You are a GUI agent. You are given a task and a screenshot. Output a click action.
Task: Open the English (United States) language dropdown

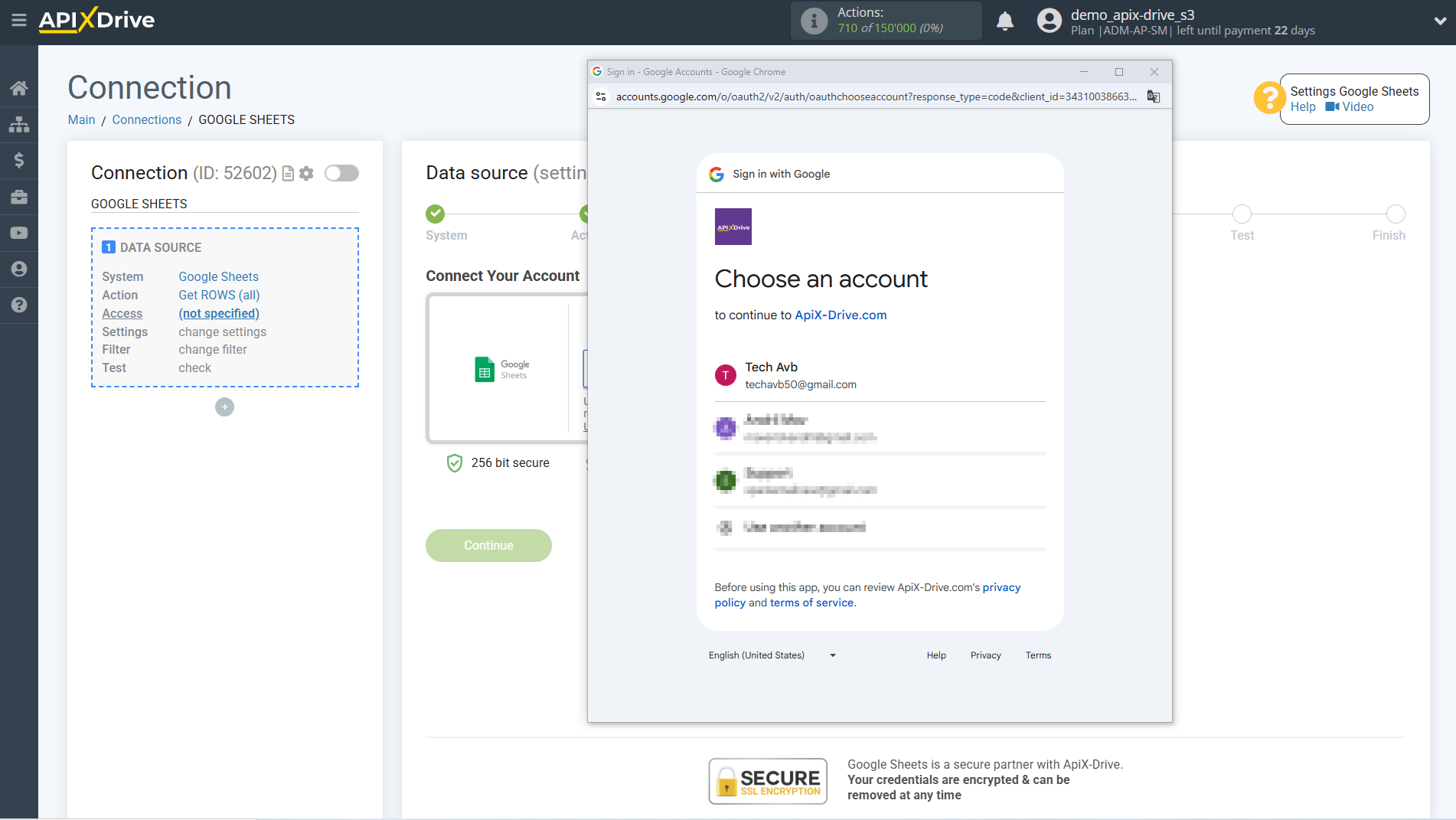coord(771,655)
